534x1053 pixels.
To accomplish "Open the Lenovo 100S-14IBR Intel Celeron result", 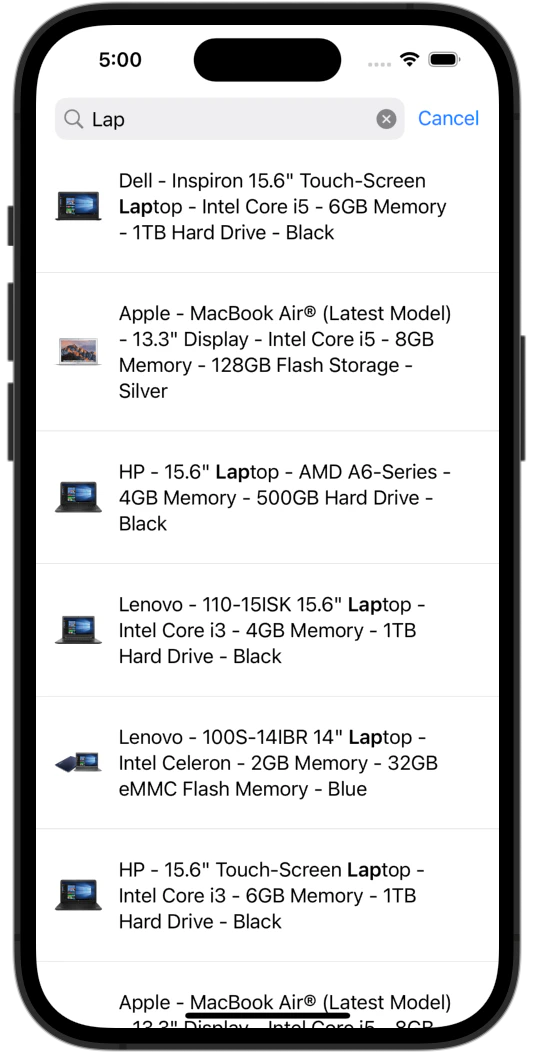I will click(x=267, y=762).
